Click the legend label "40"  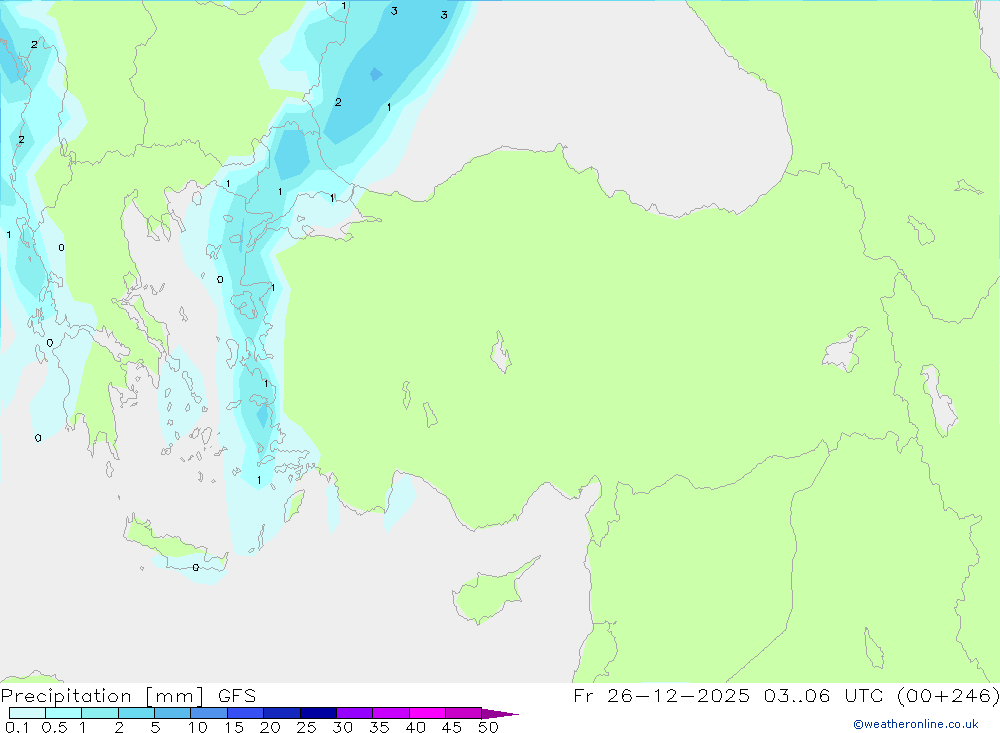416,727
